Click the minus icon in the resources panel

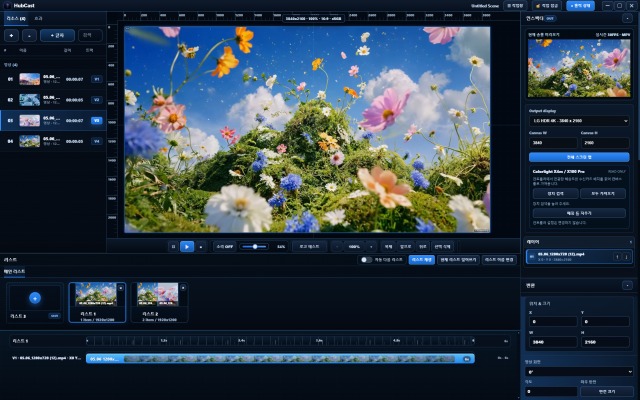click(x=29, y=36)
